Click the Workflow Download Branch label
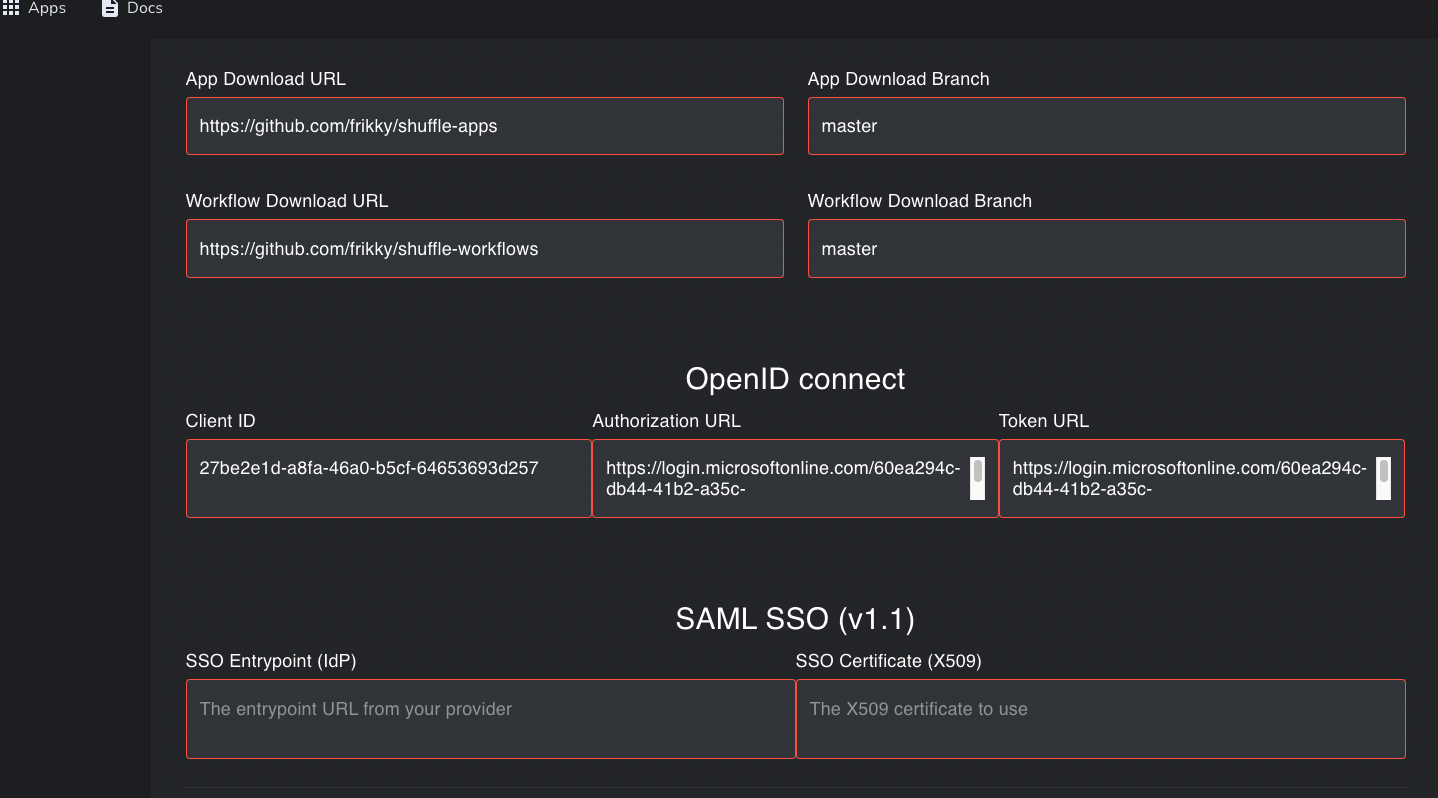Viewport: 1438px width, 798px height. tap(920, 201)
